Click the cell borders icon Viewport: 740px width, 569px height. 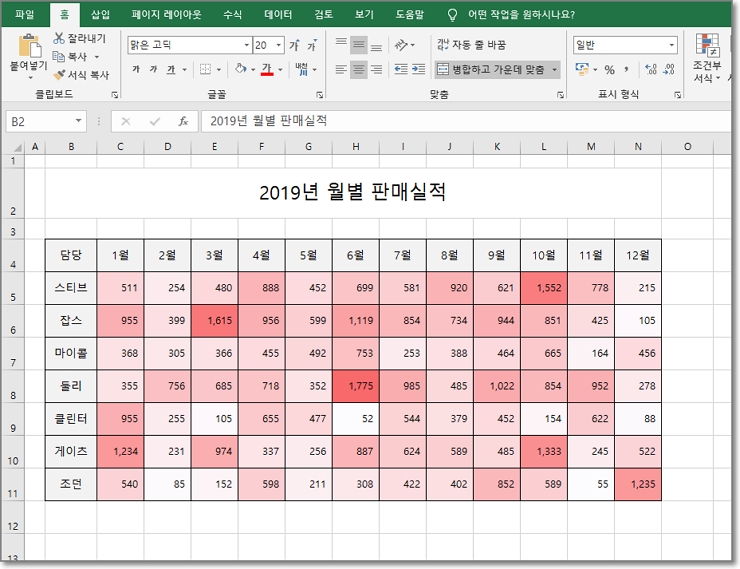tap(205, 69)
